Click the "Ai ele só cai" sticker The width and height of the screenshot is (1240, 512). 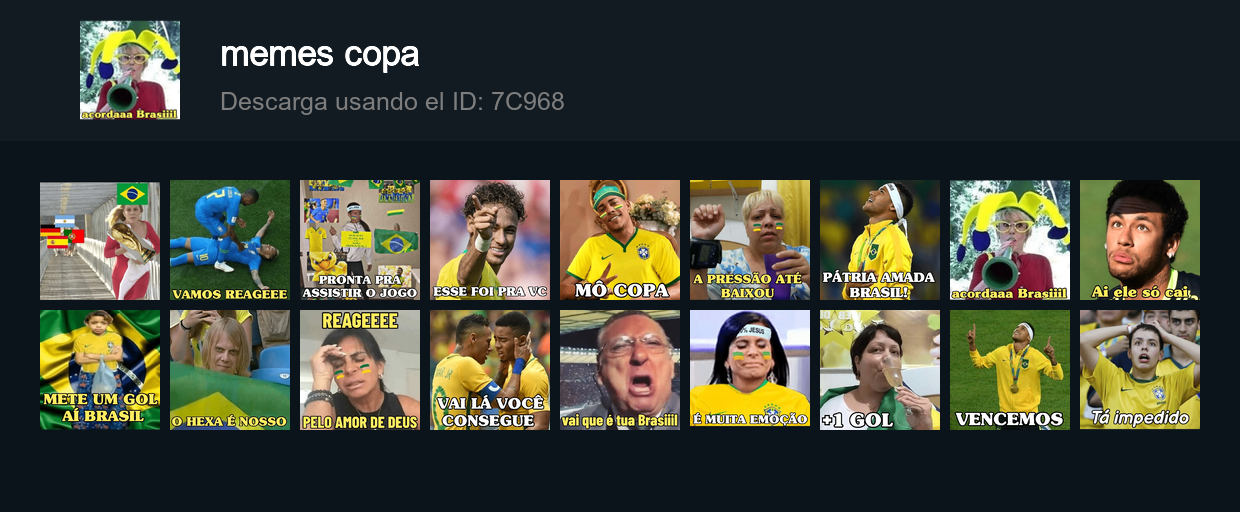click(1140, 240)
